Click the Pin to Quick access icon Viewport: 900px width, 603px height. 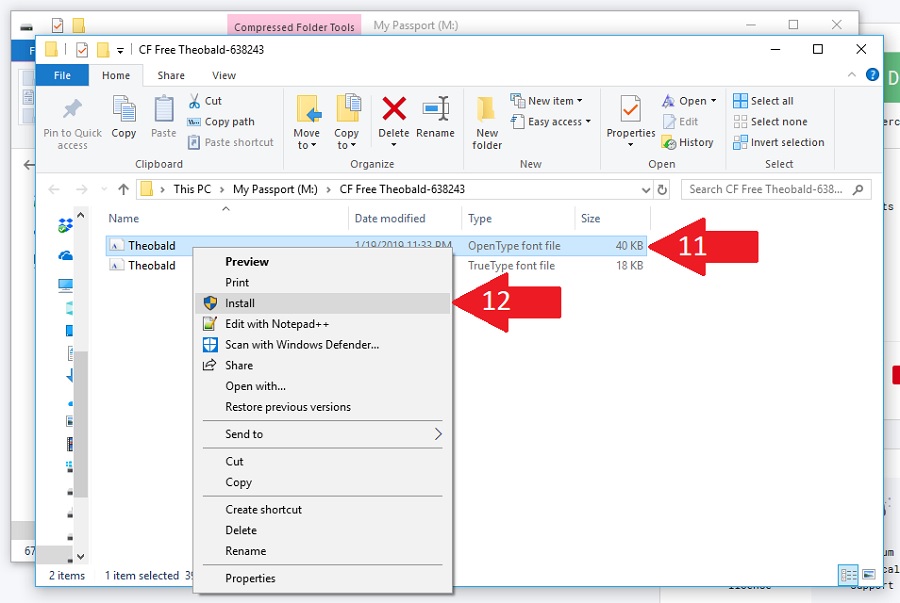click(x=72, y=110)
